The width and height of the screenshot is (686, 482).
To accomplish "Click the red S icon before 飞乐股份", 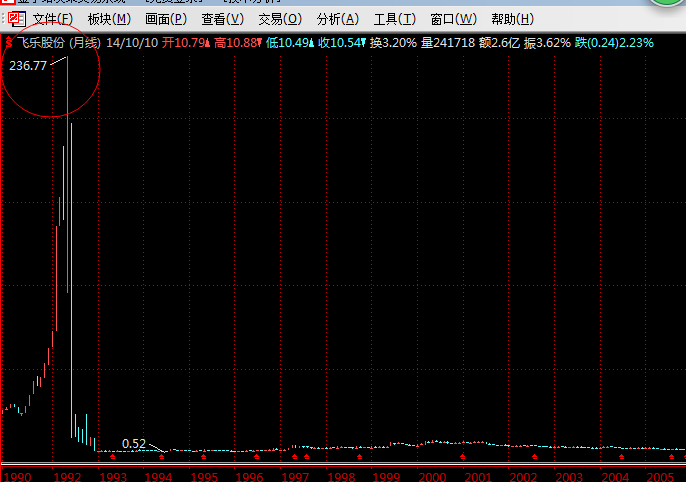I will [9, 43].
